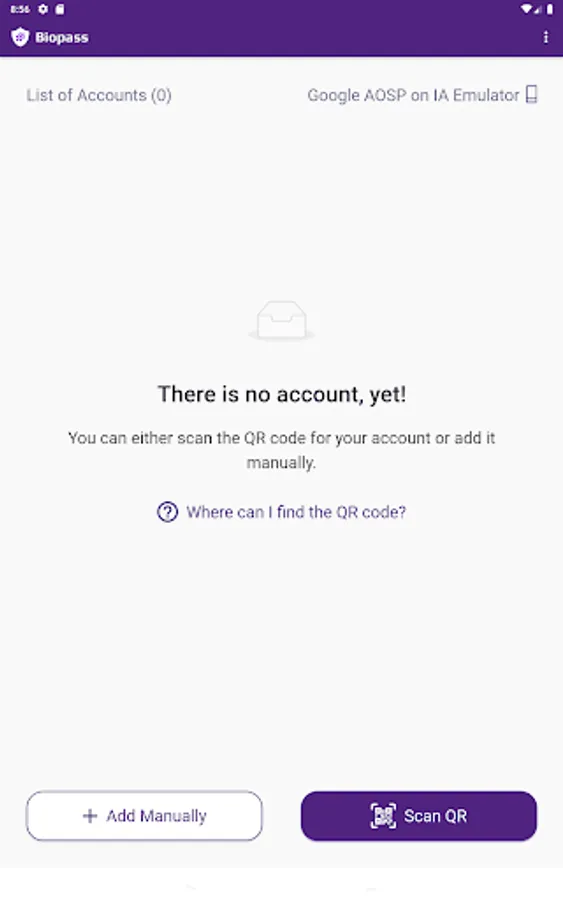563x900 pixels.
Task: Select the List of Accounts (0) label
Action: [x=99, y=95]
